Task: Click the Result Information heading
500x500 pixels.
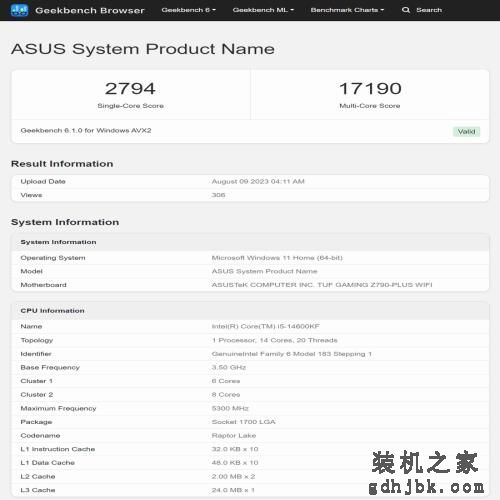Action: (62, 164)
